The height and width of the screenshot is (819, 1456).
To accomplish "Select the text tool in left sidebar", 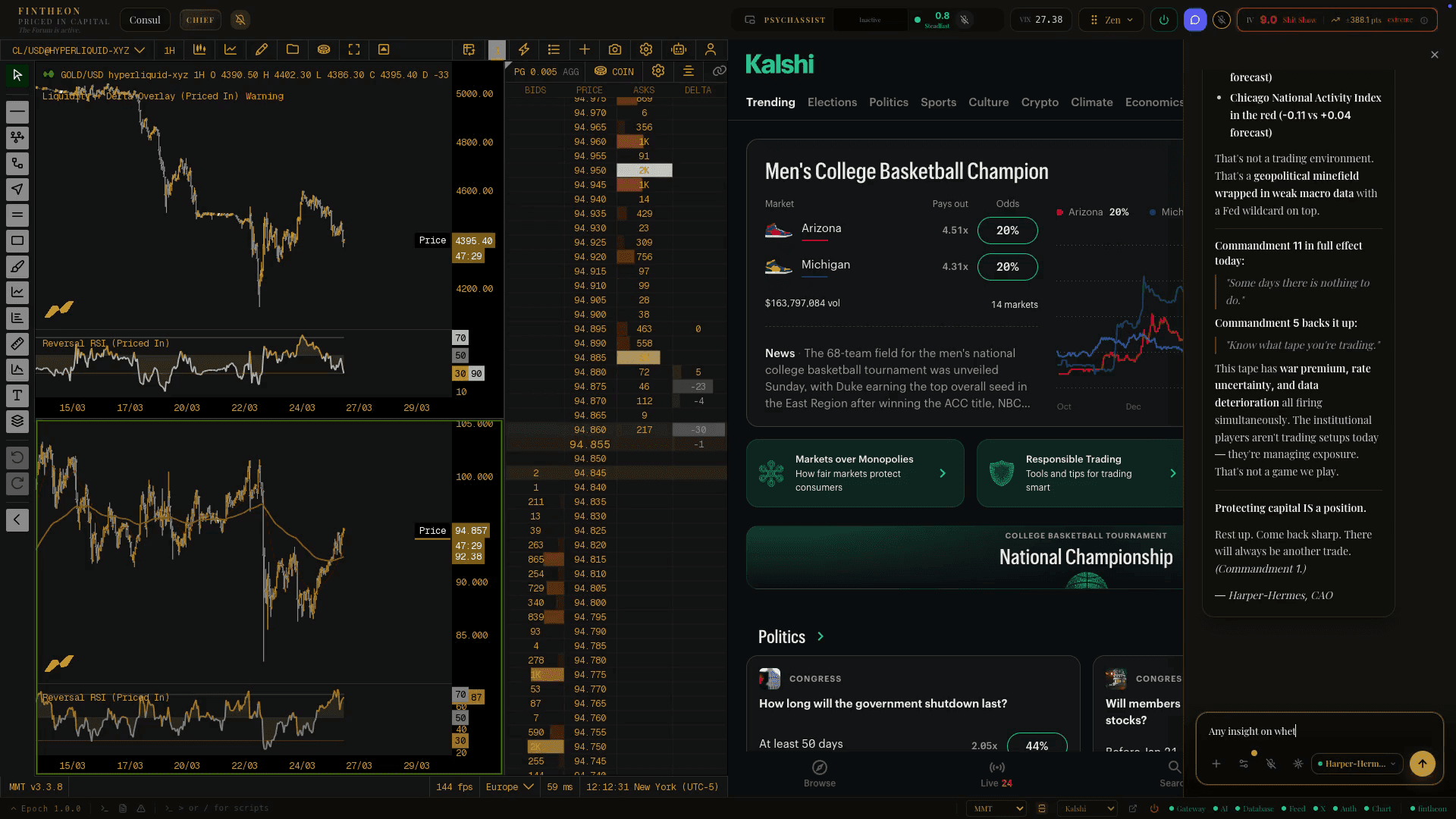I will (x=17, y=396).
